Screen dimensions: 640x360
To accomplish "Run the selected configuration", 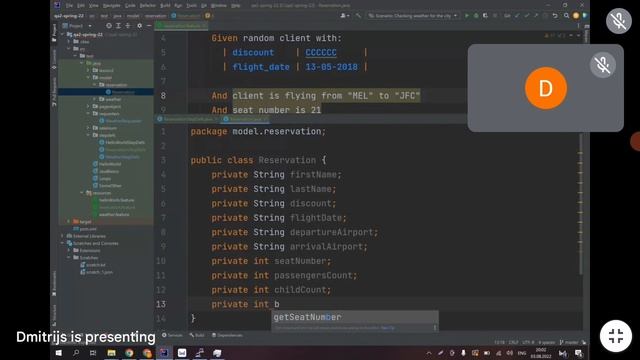I will click(467, 16).
